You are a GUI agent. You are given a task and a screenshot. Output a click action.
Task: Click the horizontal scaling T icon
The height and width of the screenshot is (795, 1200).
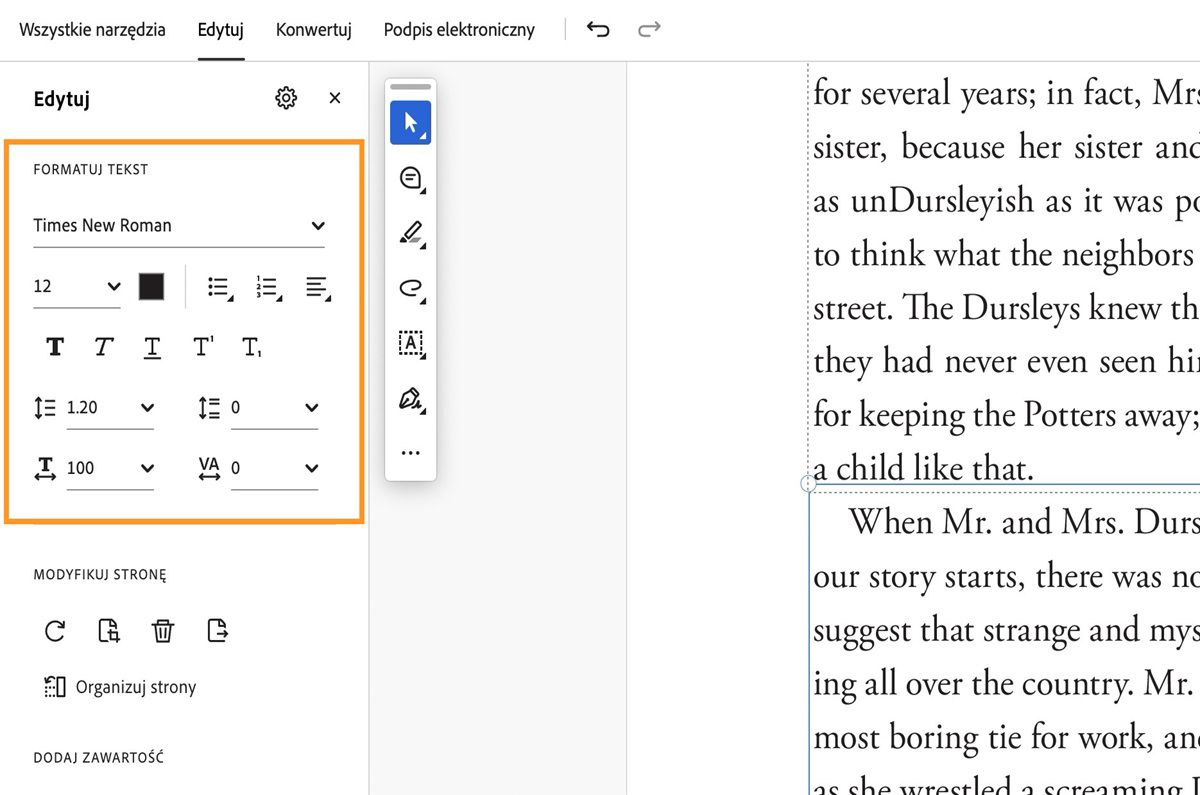pos(45,468)
